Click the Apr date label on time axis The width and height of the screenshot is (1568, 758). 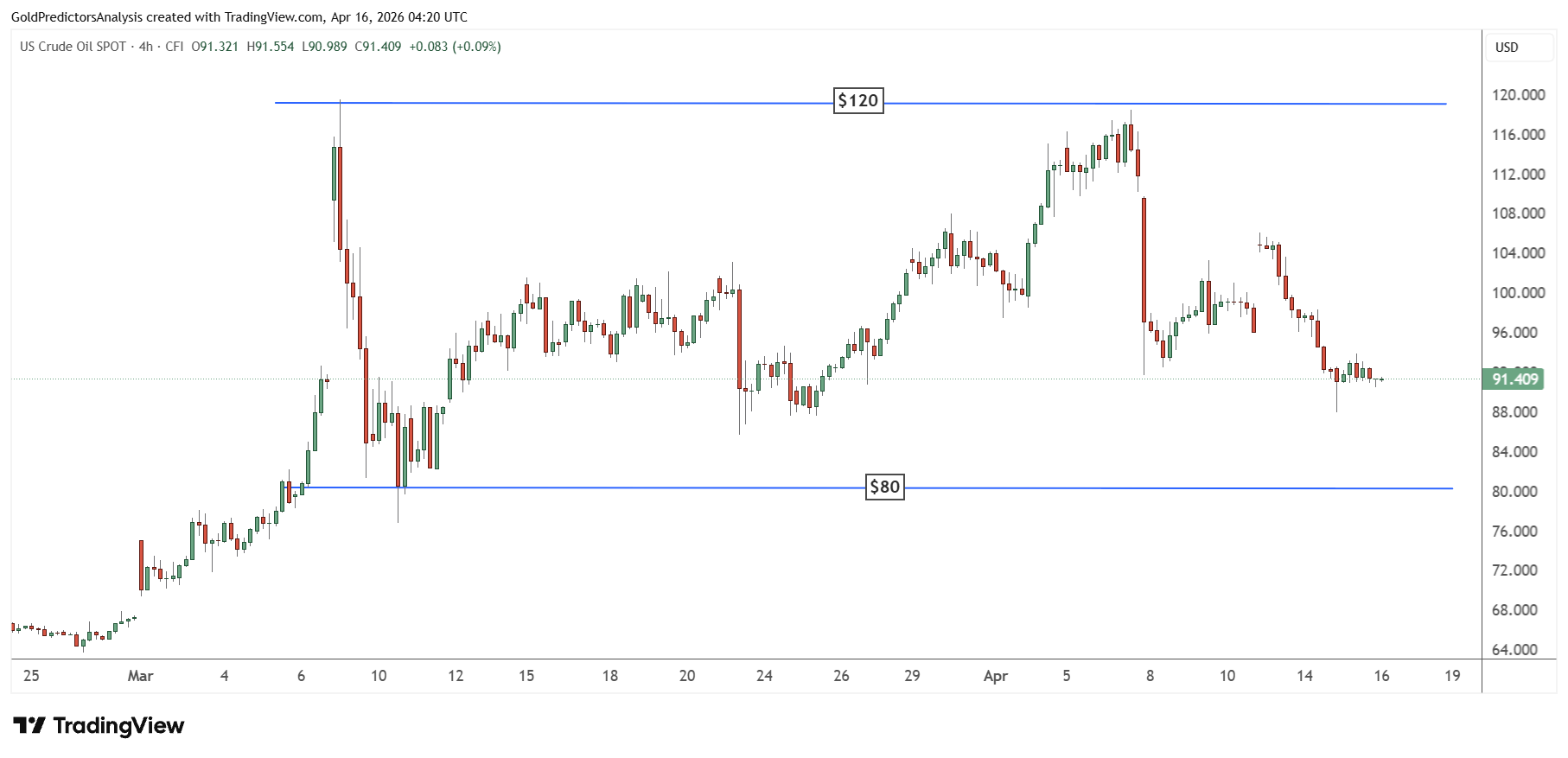click(x=996, y=676)
